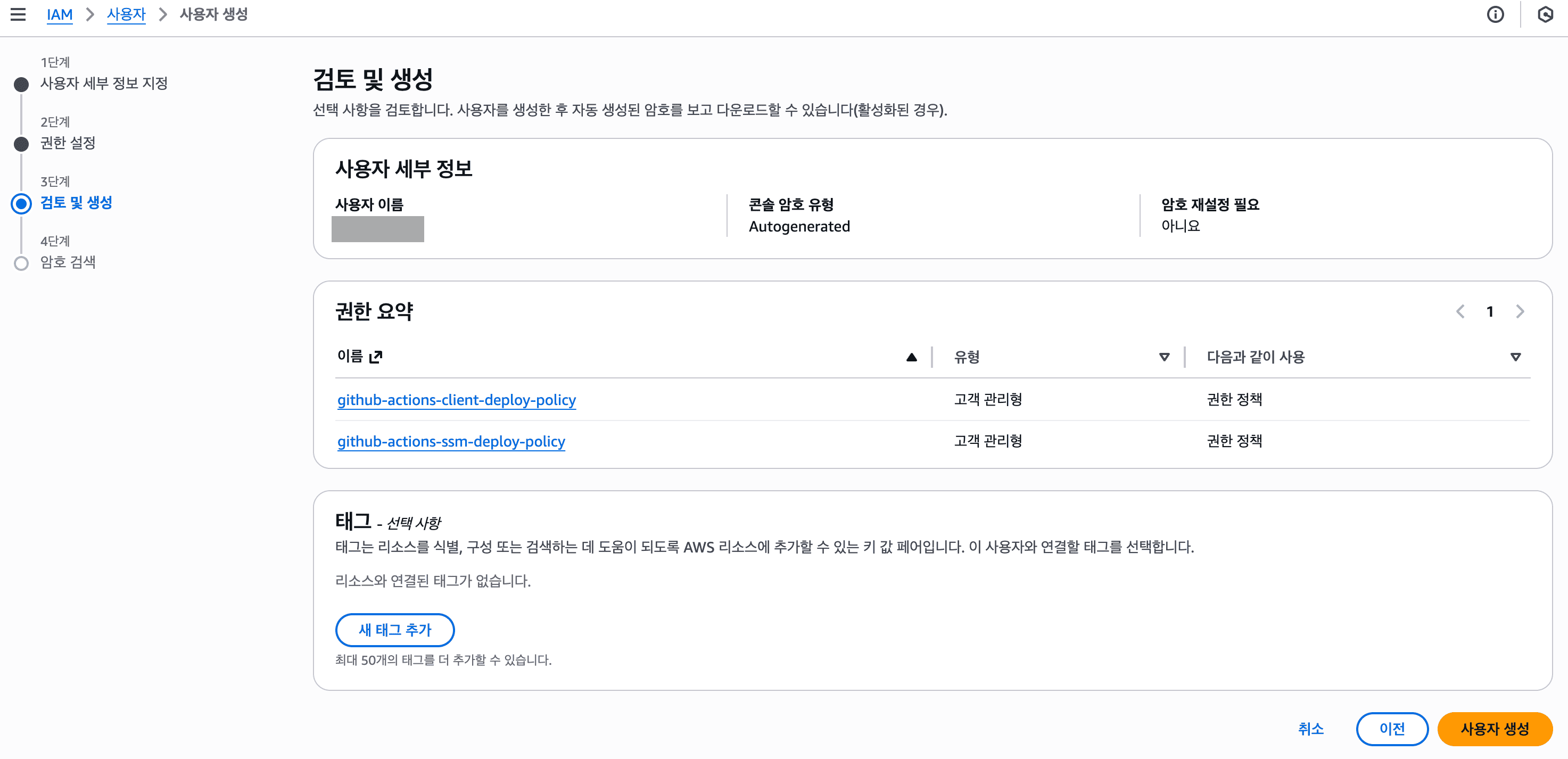This screenshot has width=1568, height=759.
Task: Open the IAM breadcrumb menu item
Action: 60,14
